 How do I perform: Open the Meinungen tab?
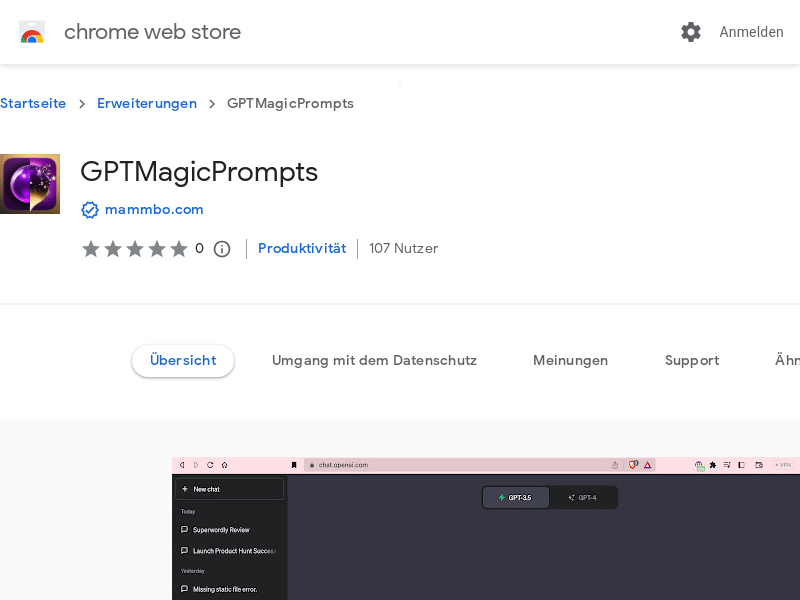(570, 361)
